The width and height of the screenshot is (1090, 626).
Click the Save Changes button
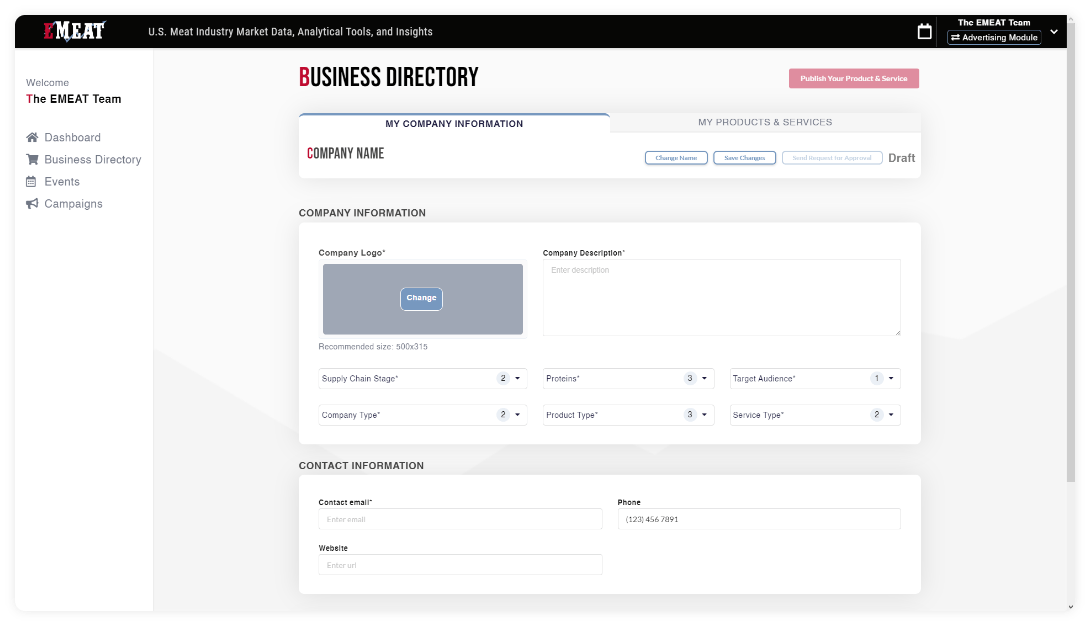[744, 158]
